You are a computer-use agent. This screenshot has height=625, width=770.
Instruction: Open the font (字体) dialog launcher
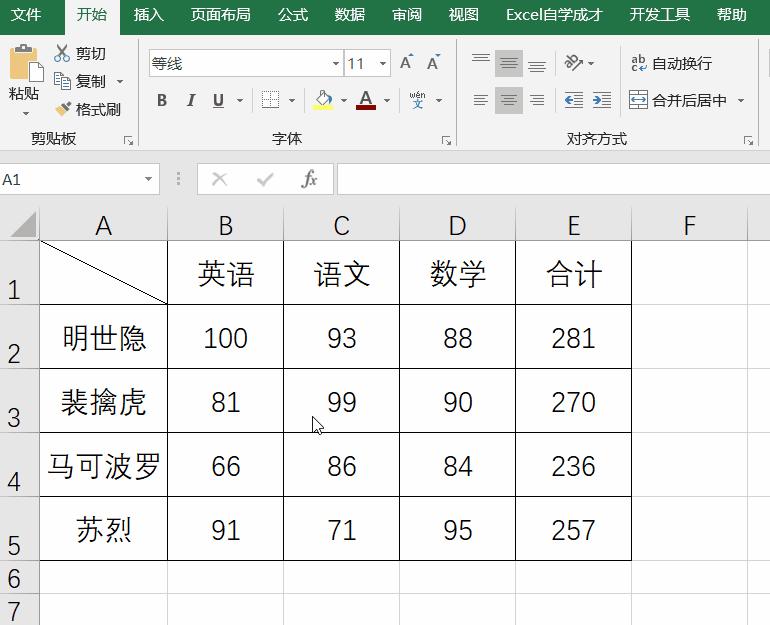coord(446,141)
